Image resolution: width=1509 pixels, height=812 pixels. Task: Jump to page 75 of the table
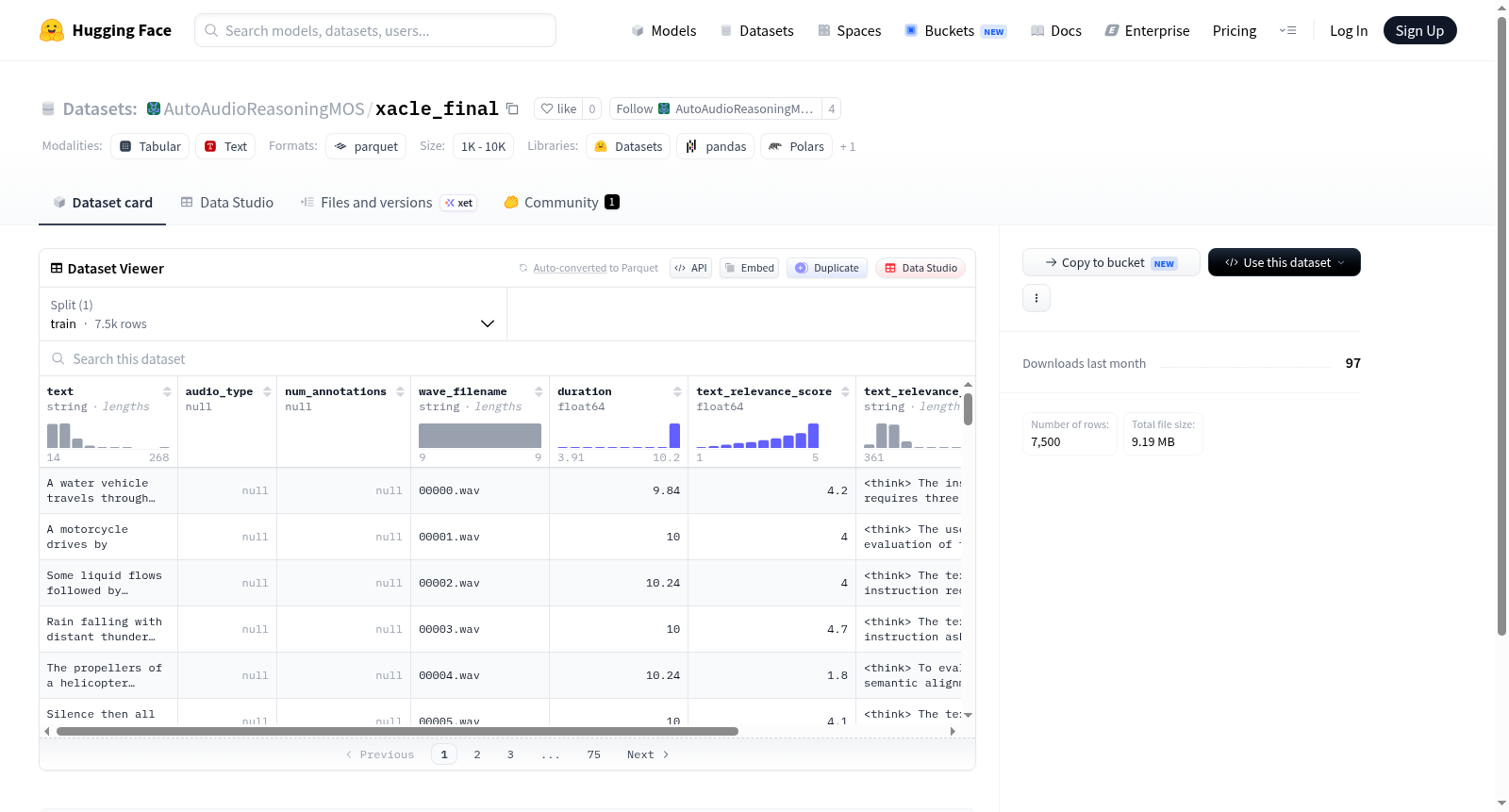(x=593, y=754)
